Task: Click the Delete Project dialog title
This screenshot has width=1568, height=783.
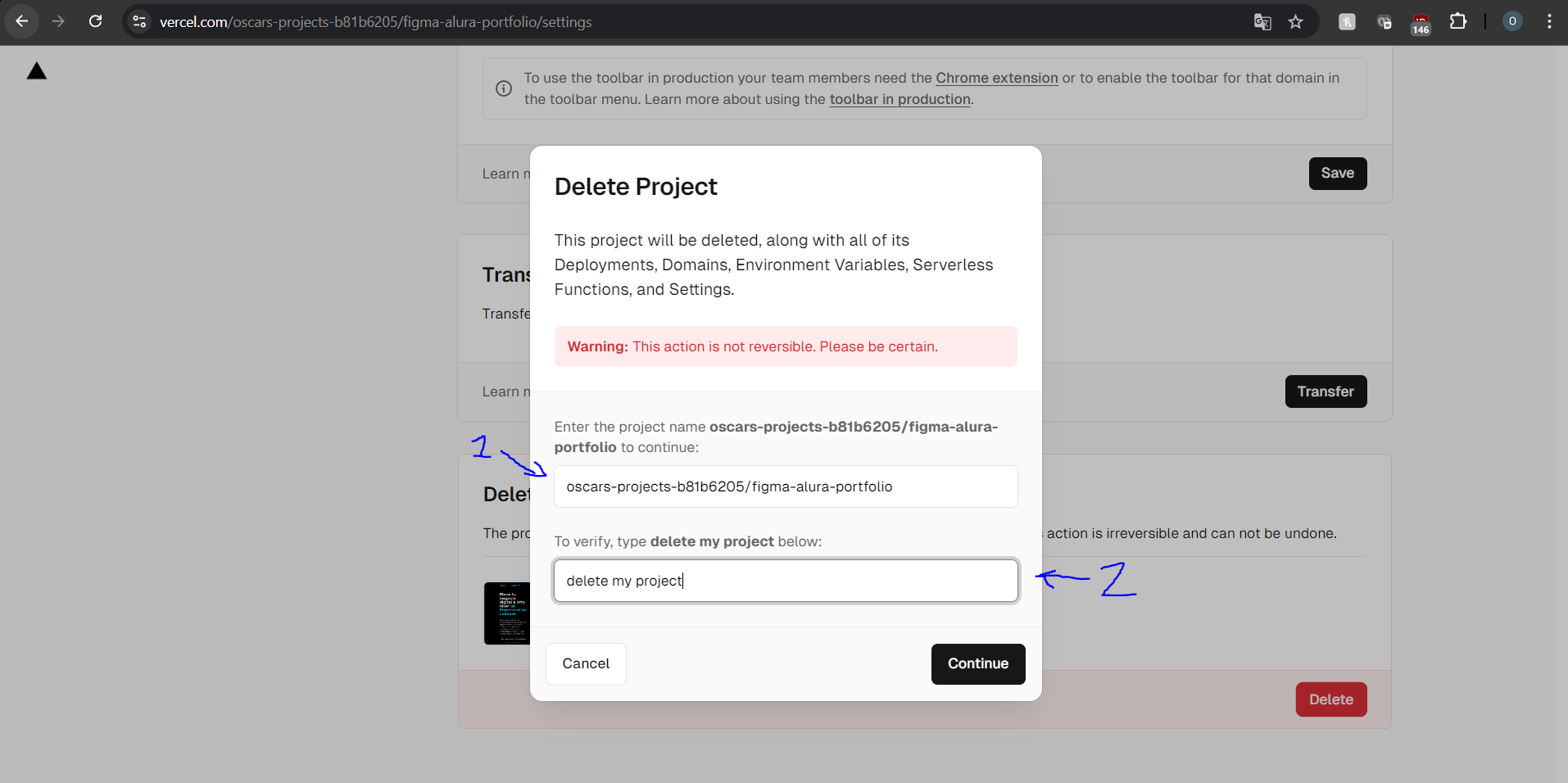Action: (636, 187)
